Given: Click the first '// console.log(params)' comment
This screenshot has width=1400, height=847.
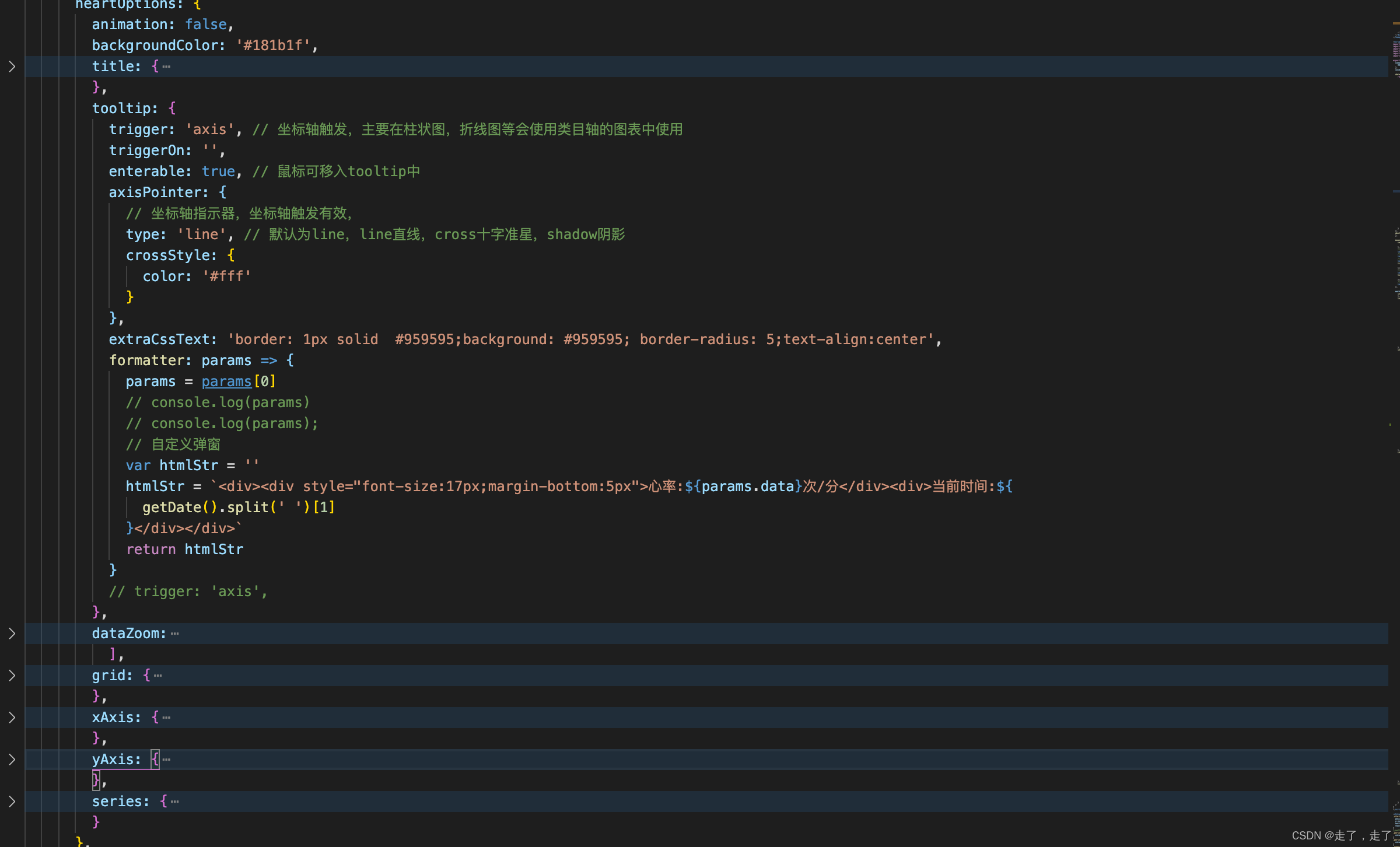Looking at the screenshot, I should [218, 402].
